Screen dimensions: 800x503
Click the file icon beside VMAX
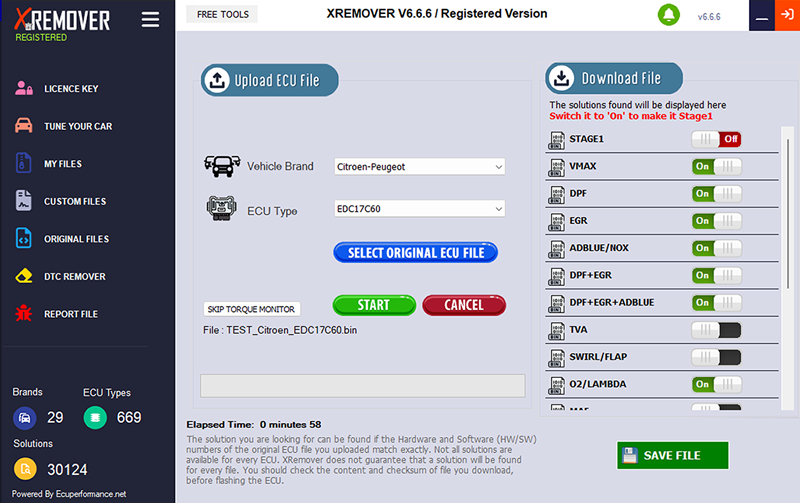click(x=556, y=167)
